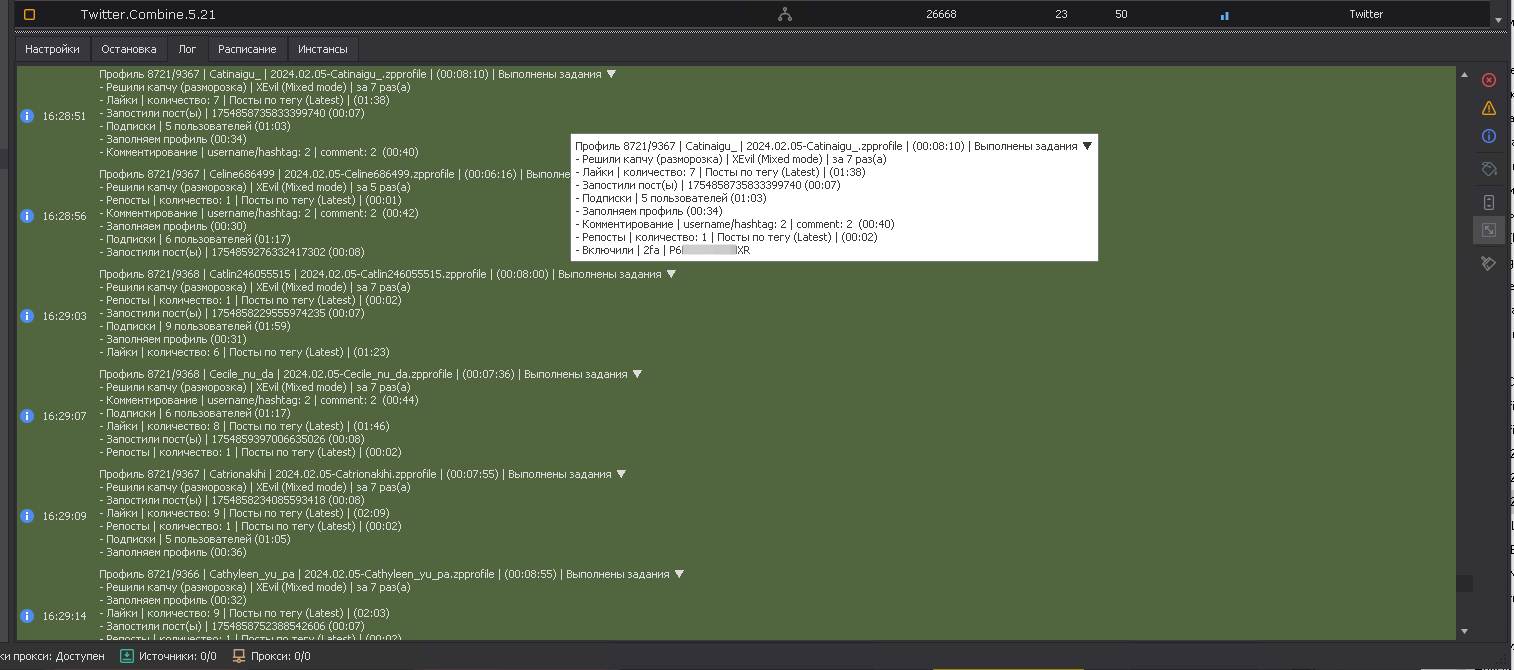
Task: Click the Комментирование line ending (00:44)
Action: point(258,400)
